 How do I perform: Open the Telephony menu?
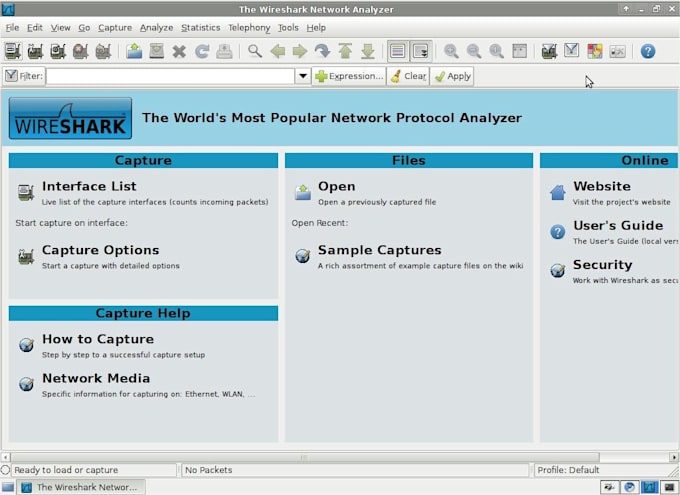(249, 28)
